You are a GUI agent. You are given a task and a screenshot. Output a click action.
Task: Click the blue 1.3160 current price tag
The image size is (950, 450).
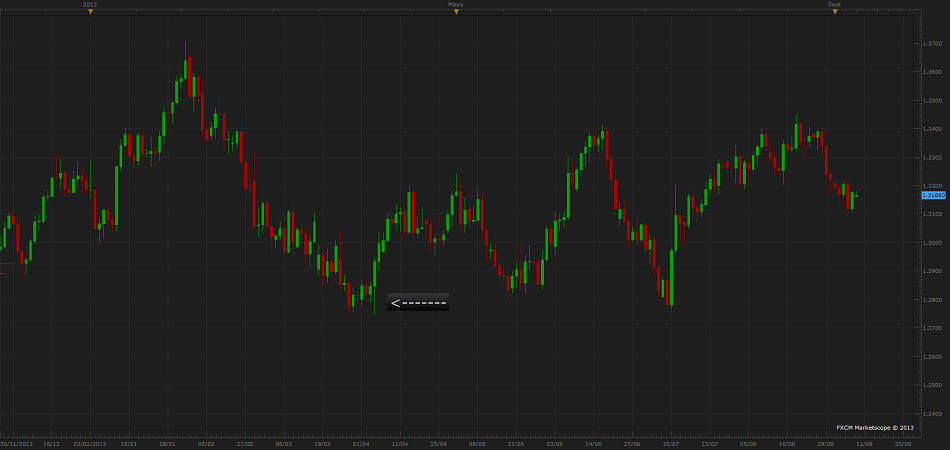click(933, 195)
